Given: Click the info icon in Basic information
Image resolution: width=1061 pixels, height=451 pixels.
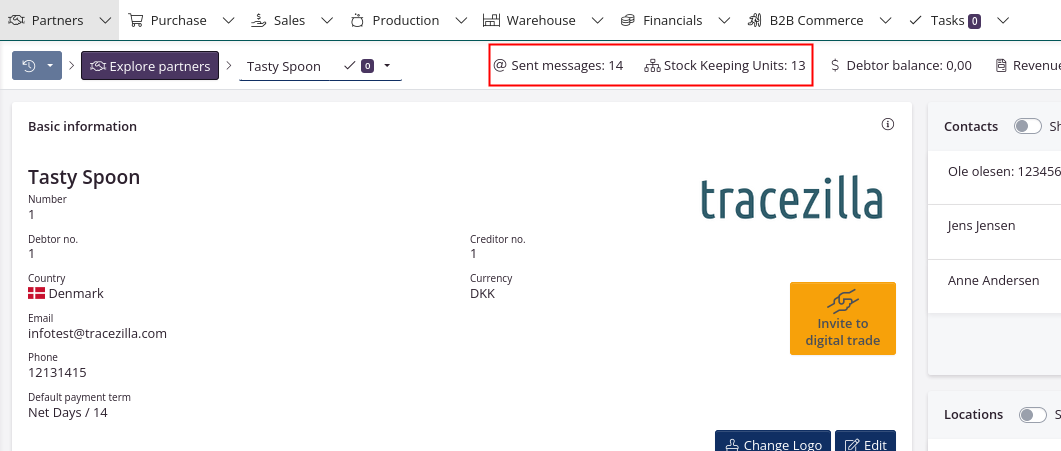Looking at the screenshot, I should (887, 125).
